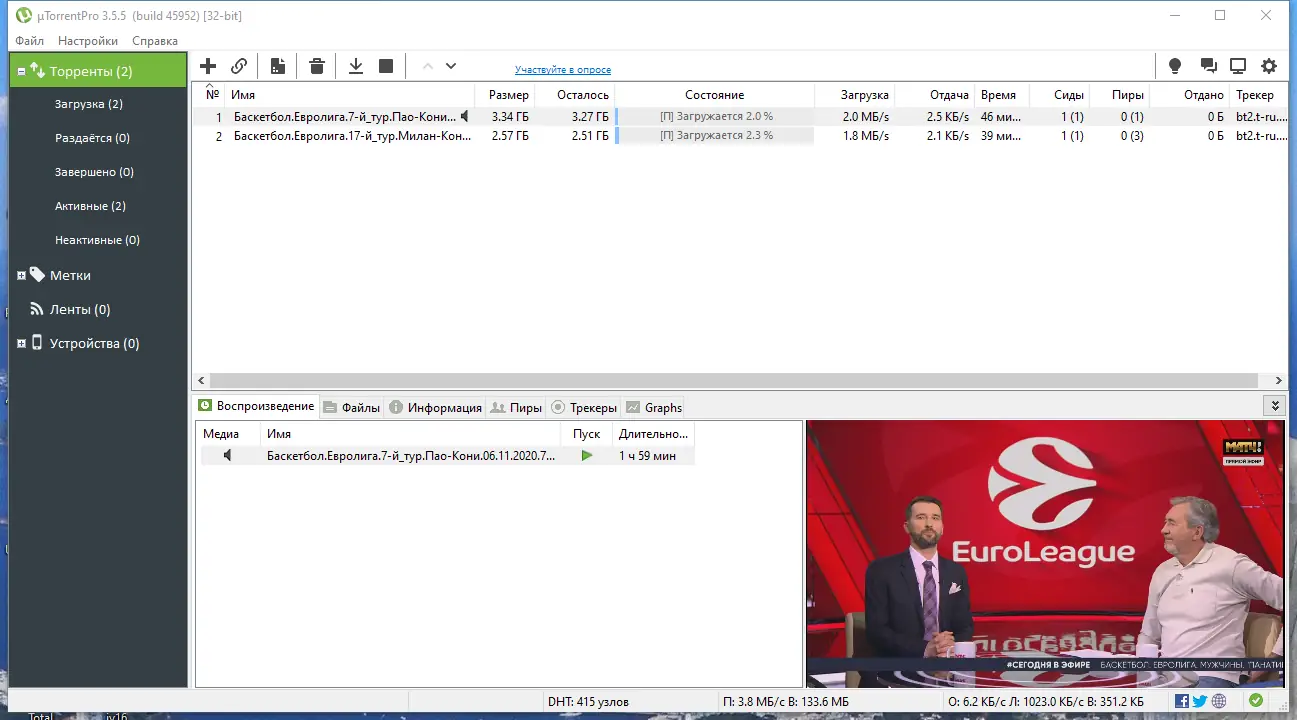Stop the selected torrent
The height and width of the screenshot is (720, 1297).
(x=386, y=65)
